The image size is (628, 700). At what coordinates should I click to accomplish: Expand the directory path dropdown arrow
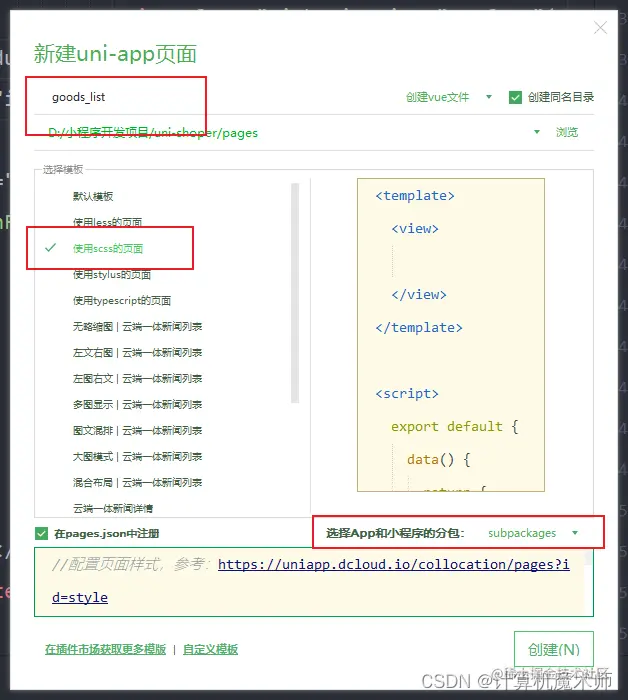click(x=537, y=132)
